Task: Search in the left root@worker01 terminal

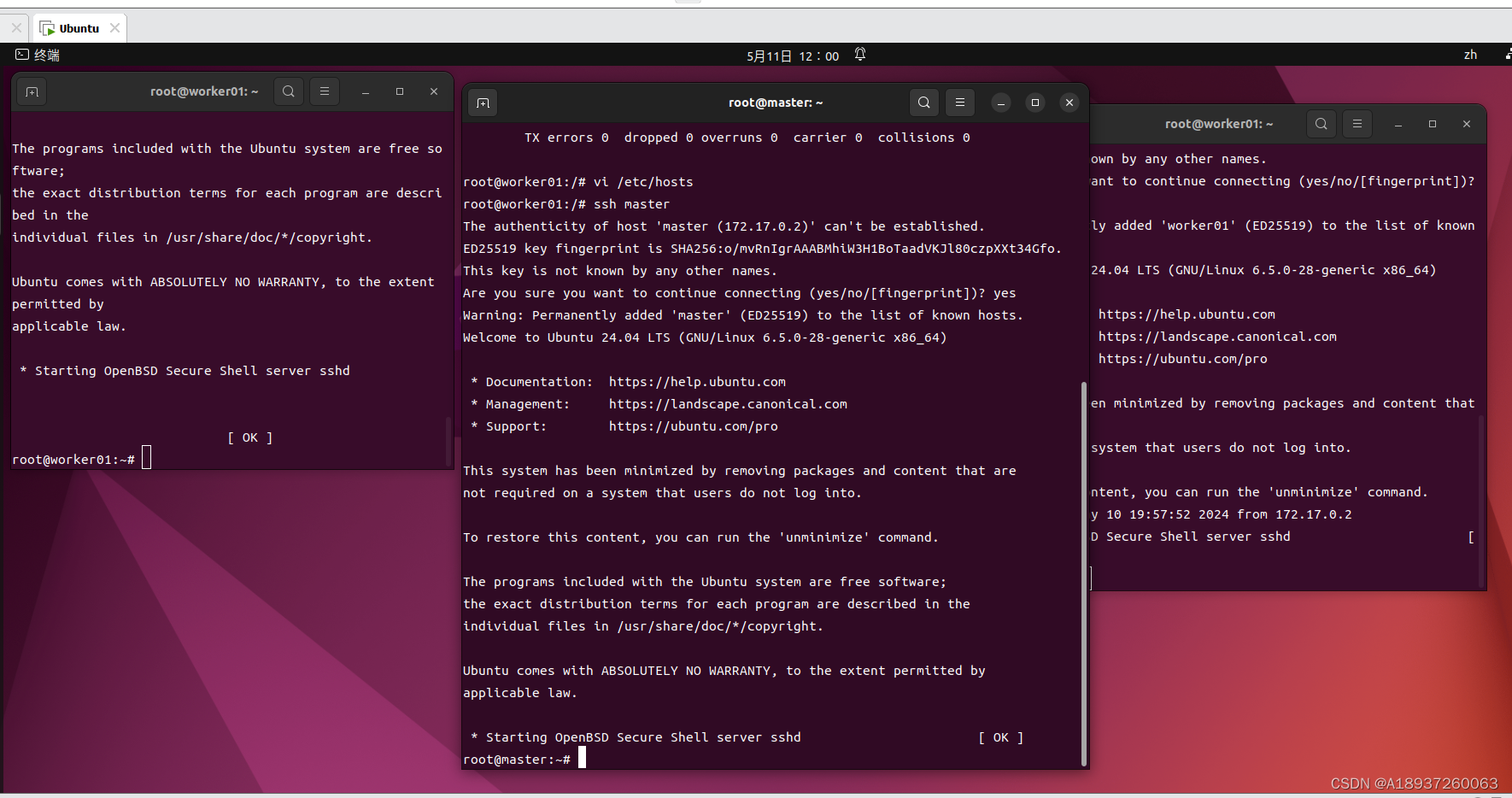Action: (x=289, y=91)
